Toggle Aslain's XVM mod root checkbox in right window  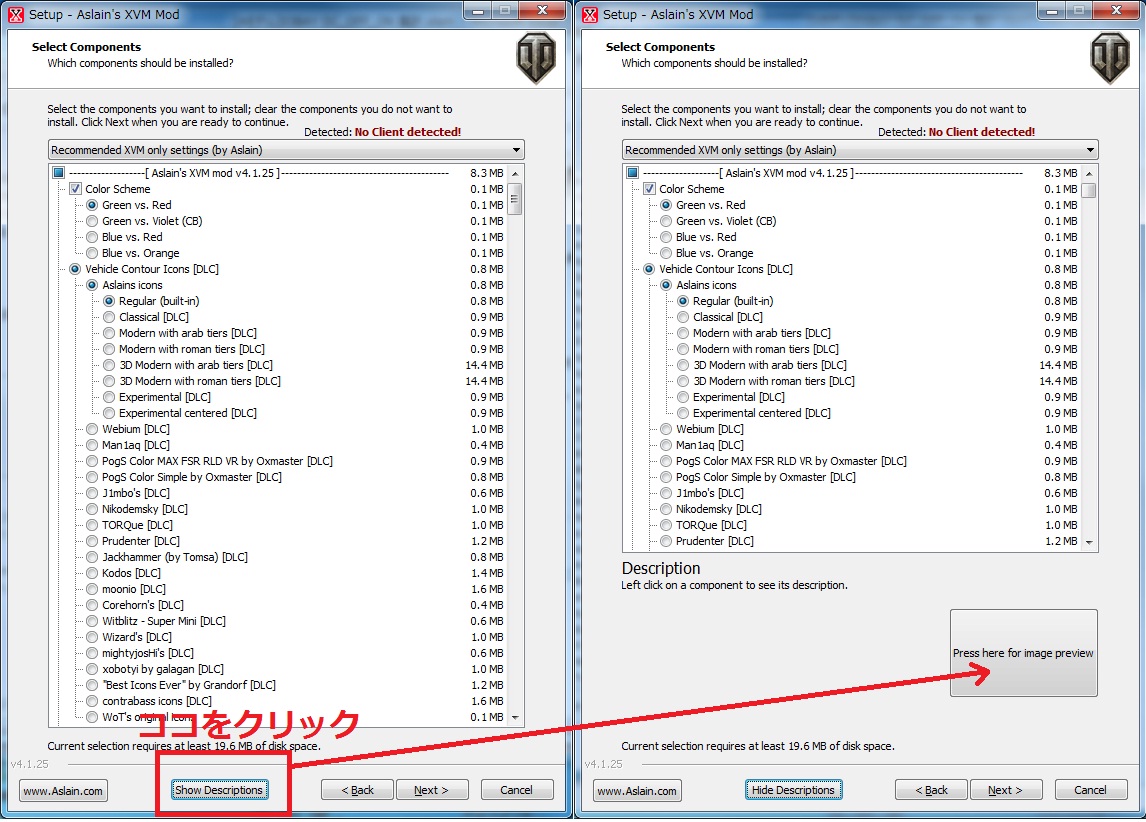pyautogui.click(x=632, y=172)
